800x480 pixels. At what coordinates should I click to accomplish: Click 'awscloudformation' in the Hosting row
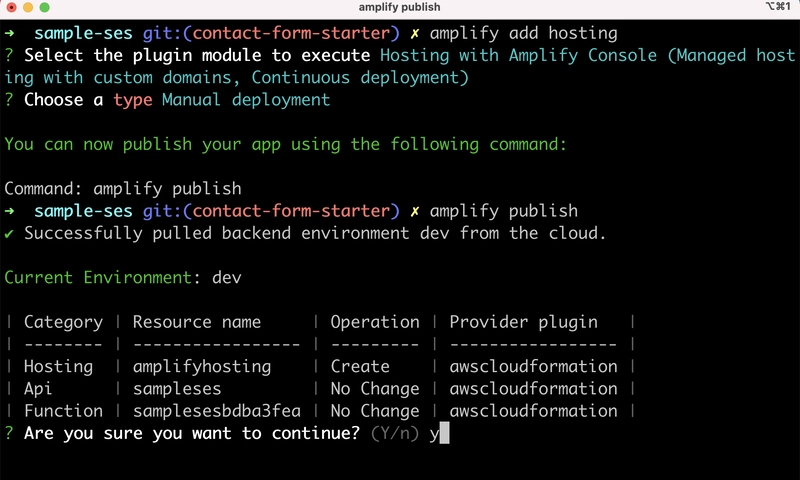(x=533, y=366)
